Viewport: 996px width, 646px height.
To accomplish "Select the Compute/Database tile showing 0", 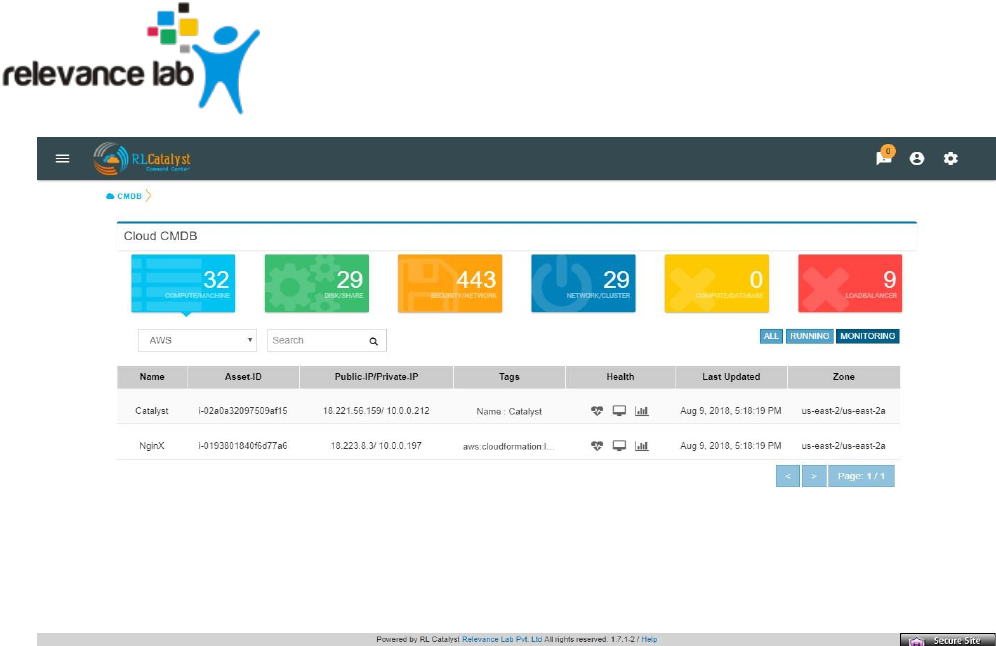I will (x=717, y=283).
